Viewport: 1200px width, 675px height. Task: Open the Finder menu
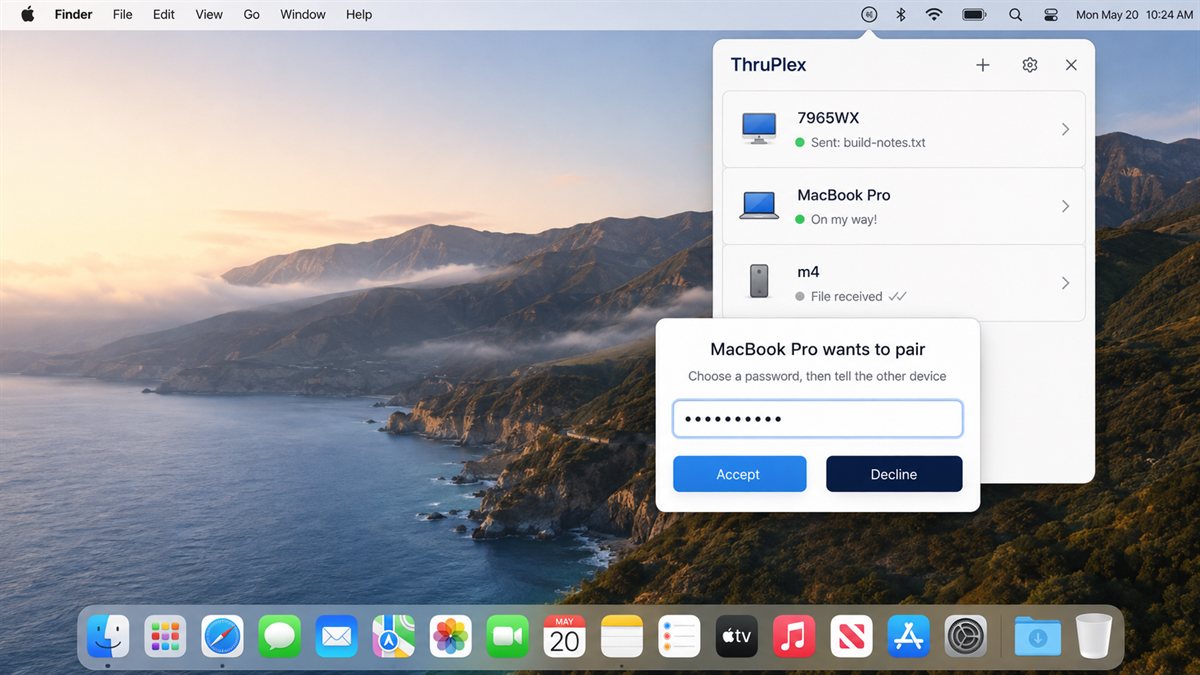(74, 15)
